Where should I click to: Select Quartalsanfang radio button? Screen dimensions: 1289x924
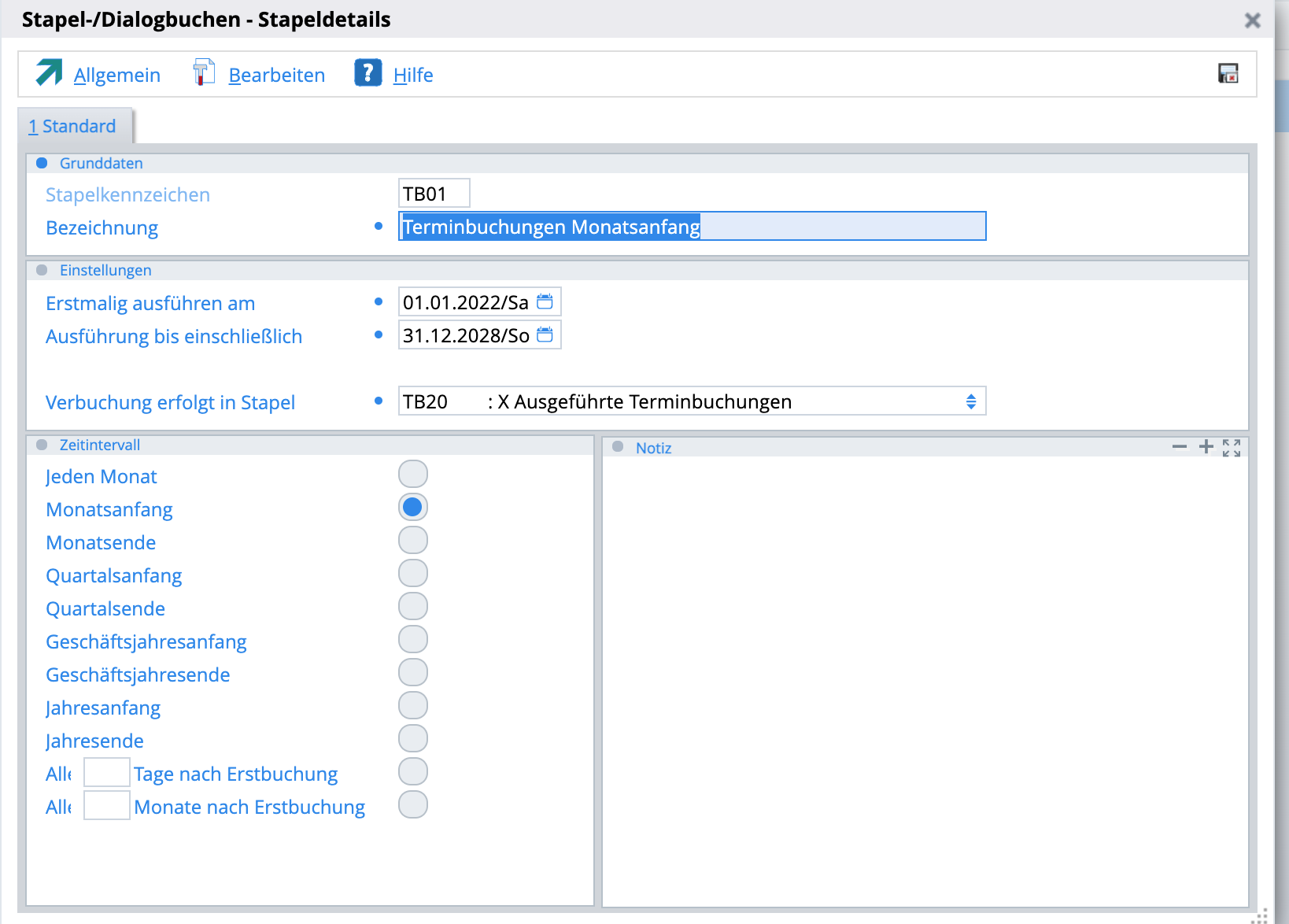[x=412, y=574]
